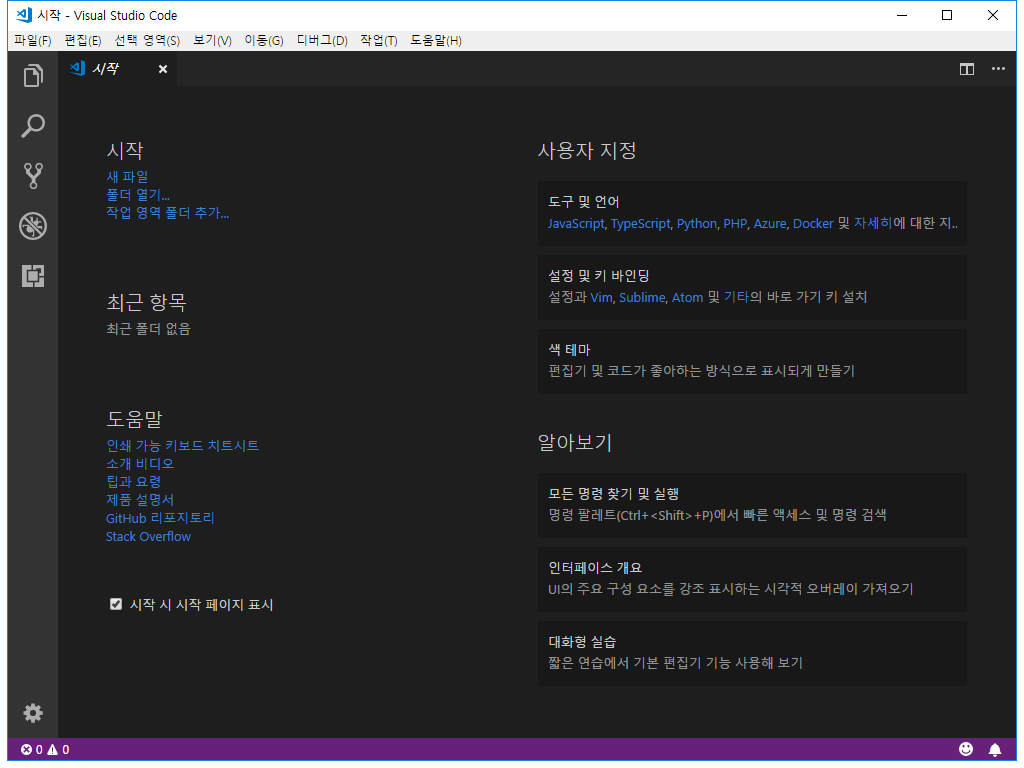
Task: Open the 팁과 요령 link
Action: click(133, 481)
